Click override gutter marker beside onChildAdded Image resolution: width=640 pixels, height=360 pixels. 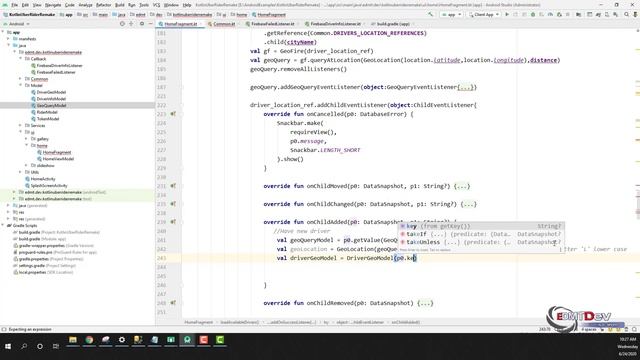[x=173, y=222]
